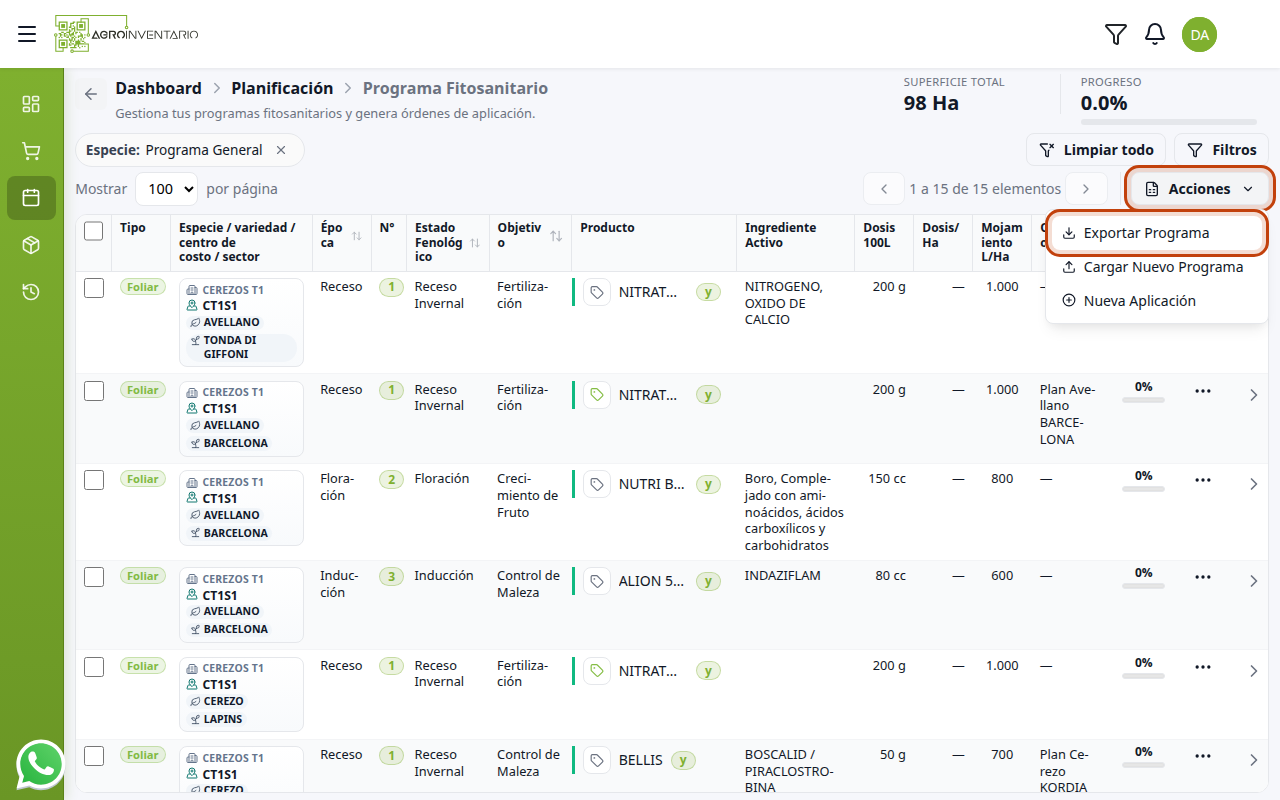Click tag icon beside BELLIS product

tap(597, 760)
